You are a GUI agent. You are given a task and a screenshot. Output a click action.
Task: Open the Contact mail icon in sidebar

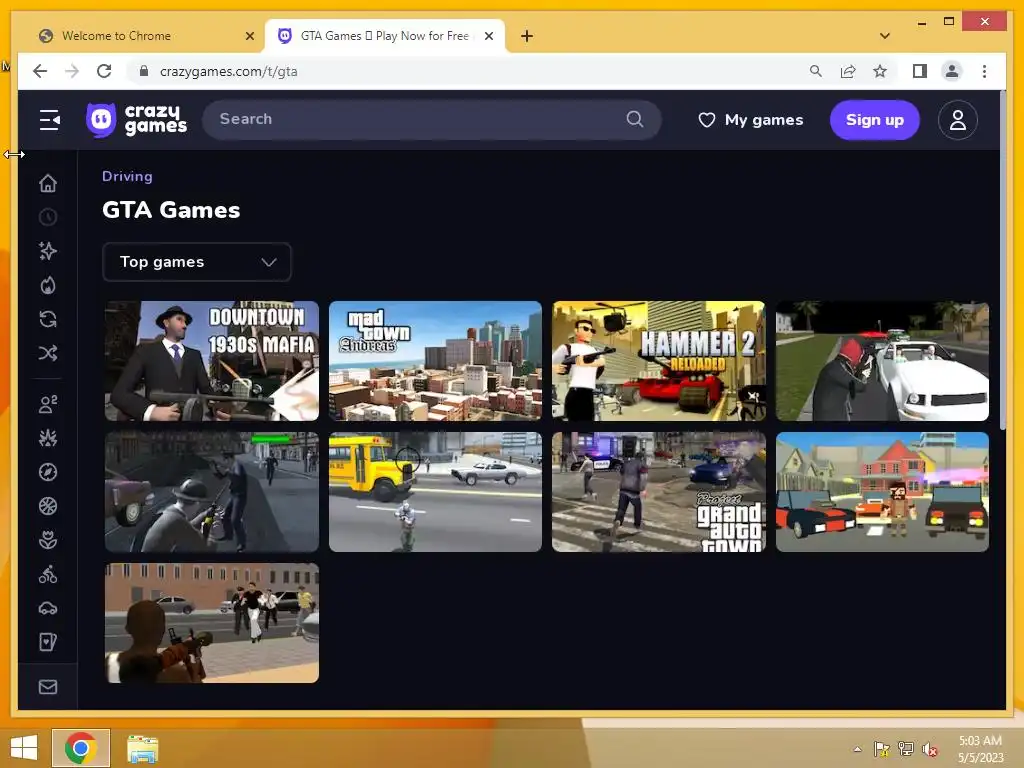pos(48,687)
